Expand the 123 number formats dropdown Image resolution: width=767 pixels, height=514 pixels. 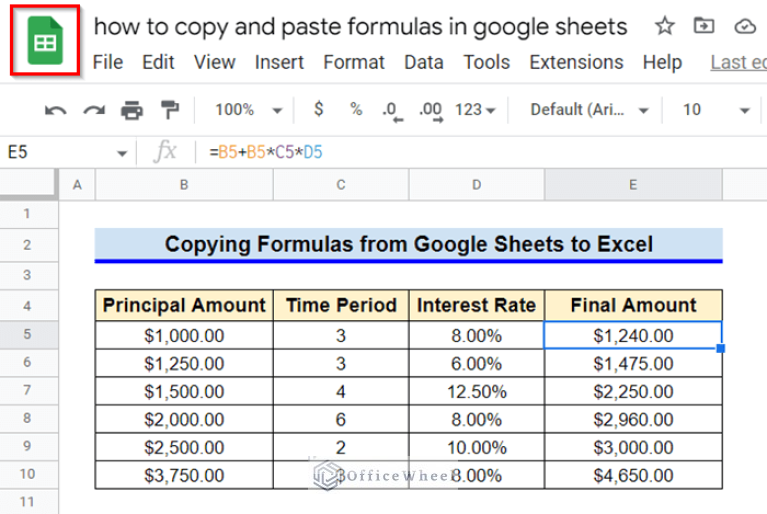pos(475,109)
